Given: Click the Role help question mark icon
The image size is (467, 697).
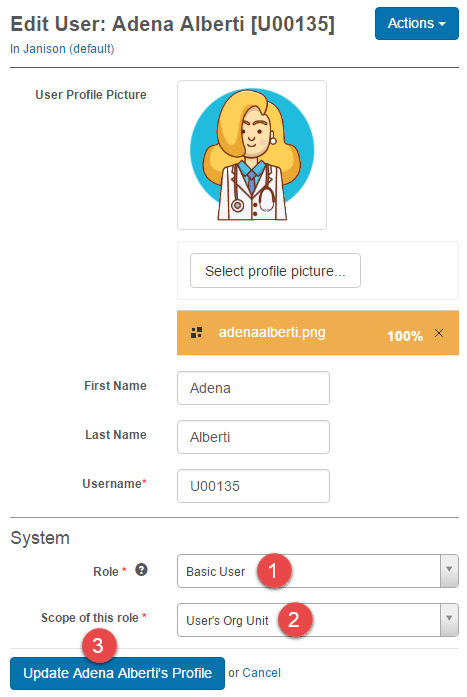Looking at the screenshot, I should pos(141,569).
